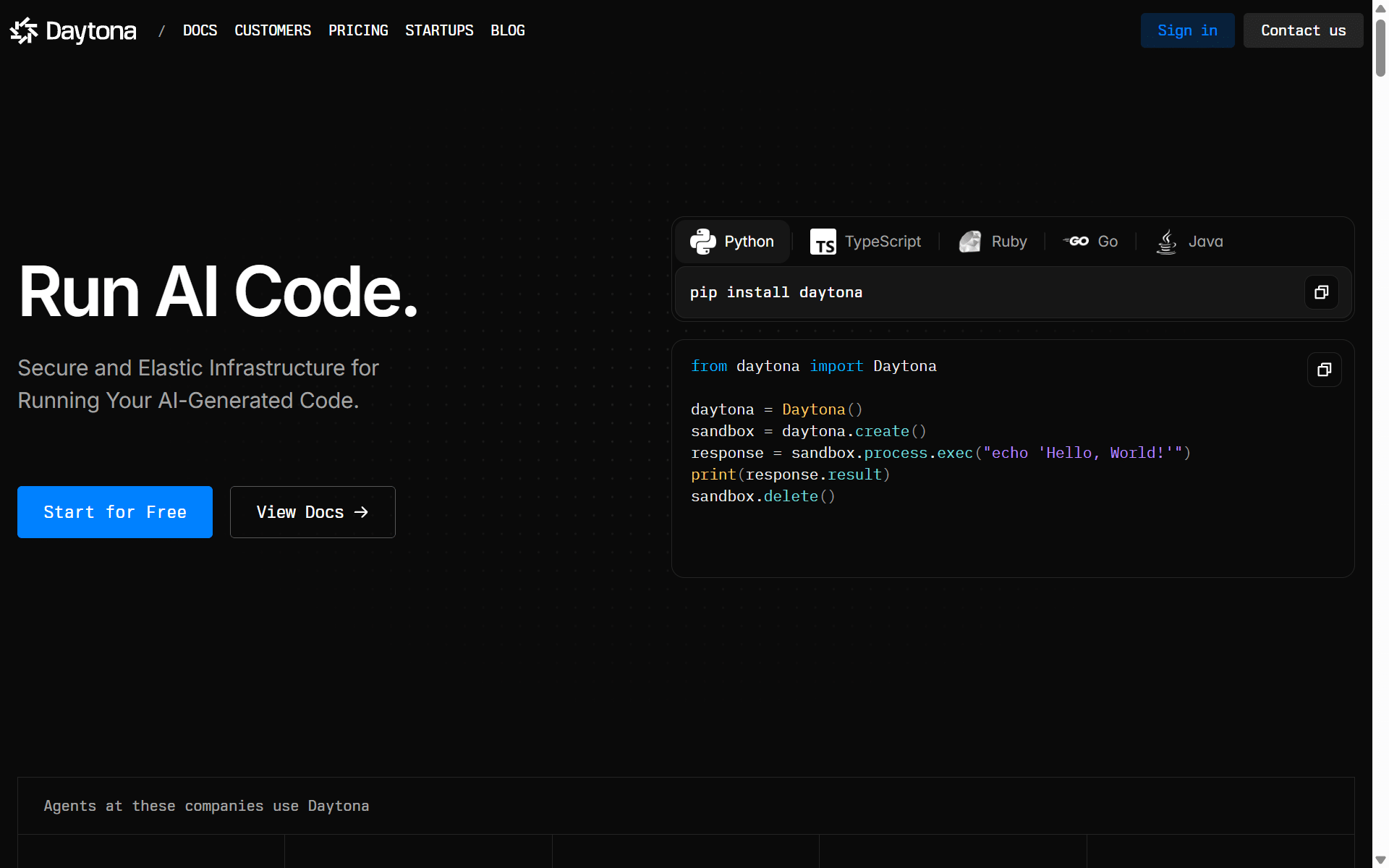Viewport: 1389px width, 868px height.
Task: Click the Go gopher logo icon
Action: 1076,242
